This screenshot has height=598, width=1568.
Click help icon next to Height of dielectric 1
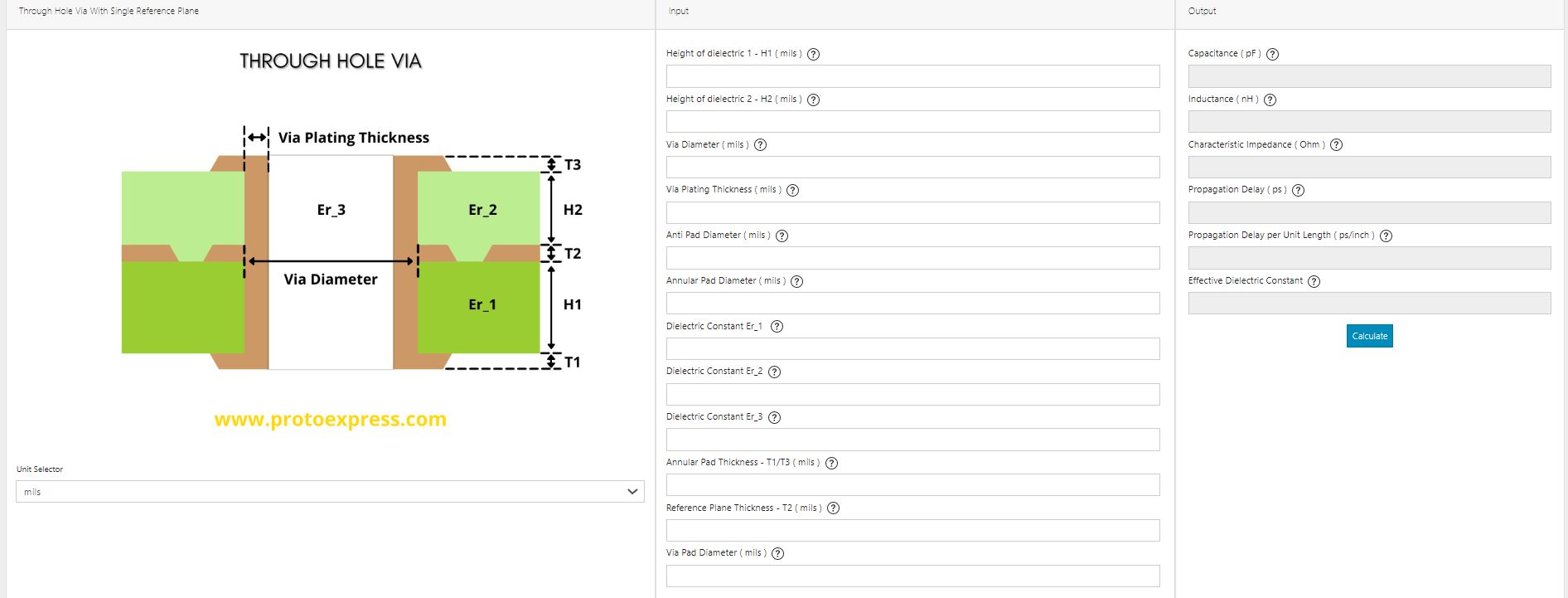point(813,54)
